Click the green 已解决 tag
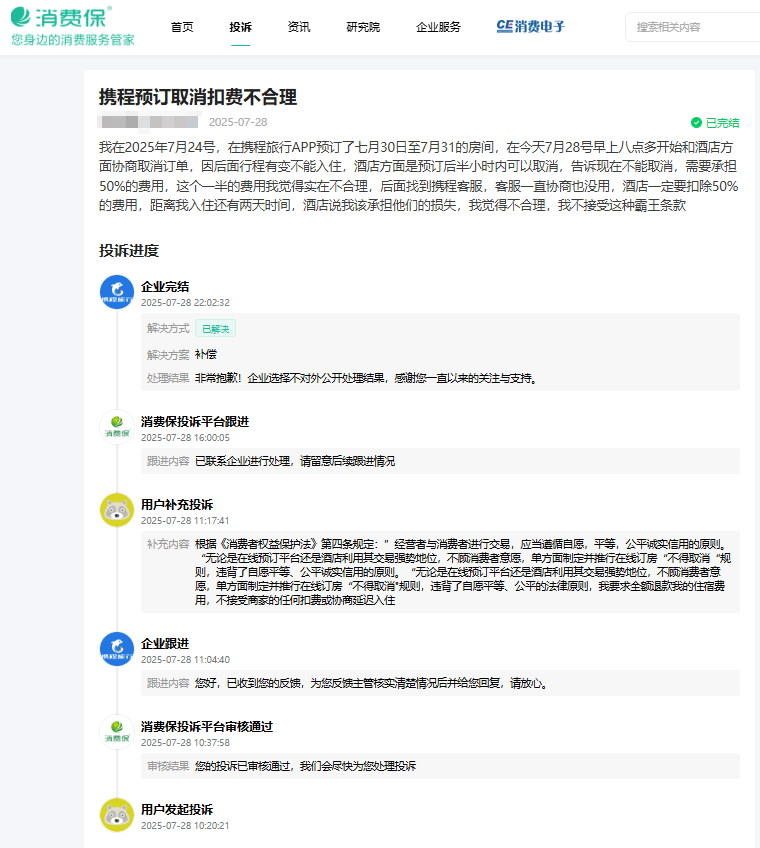 tap(215, 329)
